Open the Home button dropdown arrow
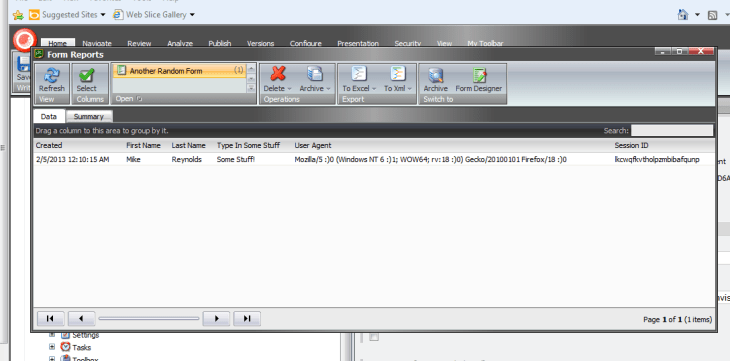730x361 pixels. pyautogui.click(x=697, y=15)
